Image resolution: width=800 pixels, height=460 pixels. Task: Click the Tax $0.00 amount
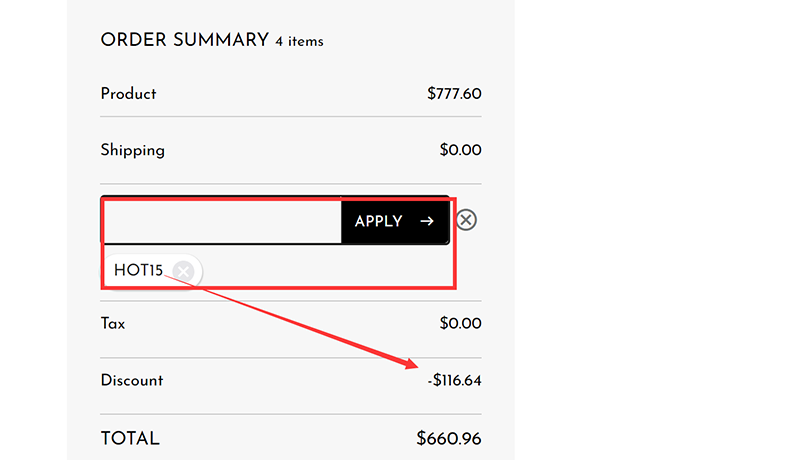click(x=460, y=324)
